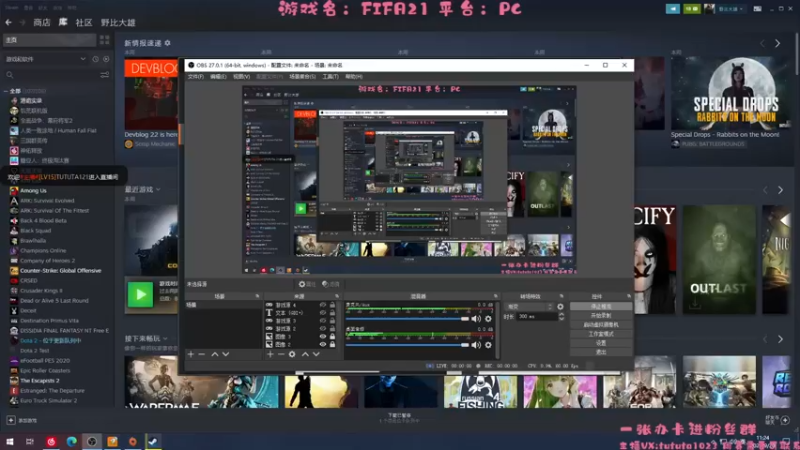This screenshot has height=450, width=800.
Task: Switch to OBS from the taskbar icon
Action: pos(92,441)
